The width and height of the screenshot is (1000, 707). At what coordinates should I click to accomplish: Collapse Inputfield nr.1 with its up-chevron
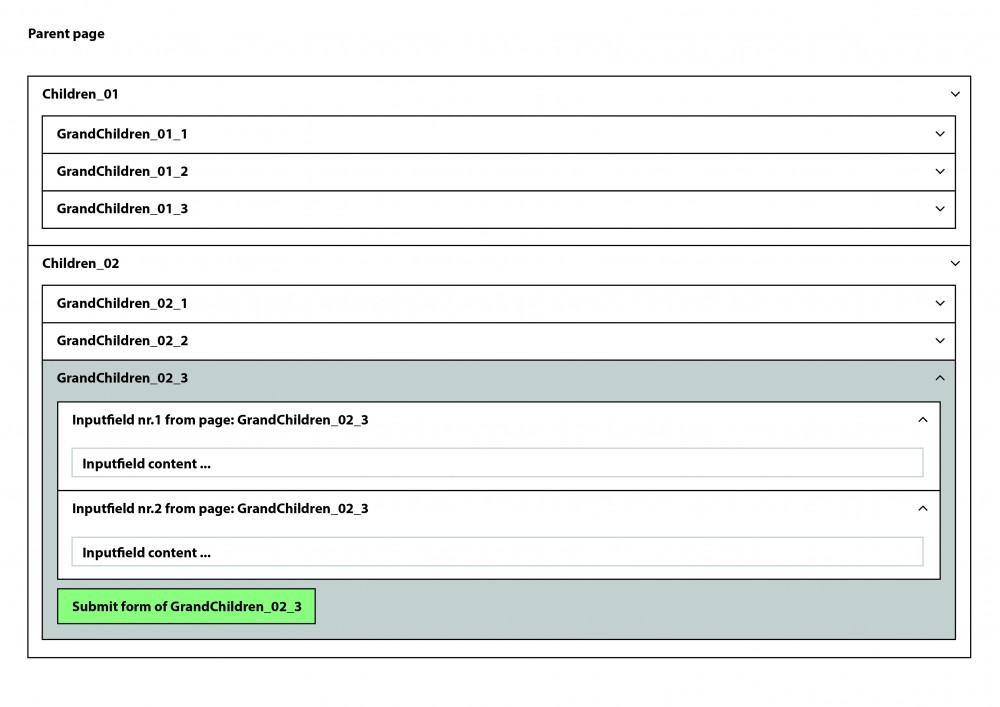click(923, 420)
